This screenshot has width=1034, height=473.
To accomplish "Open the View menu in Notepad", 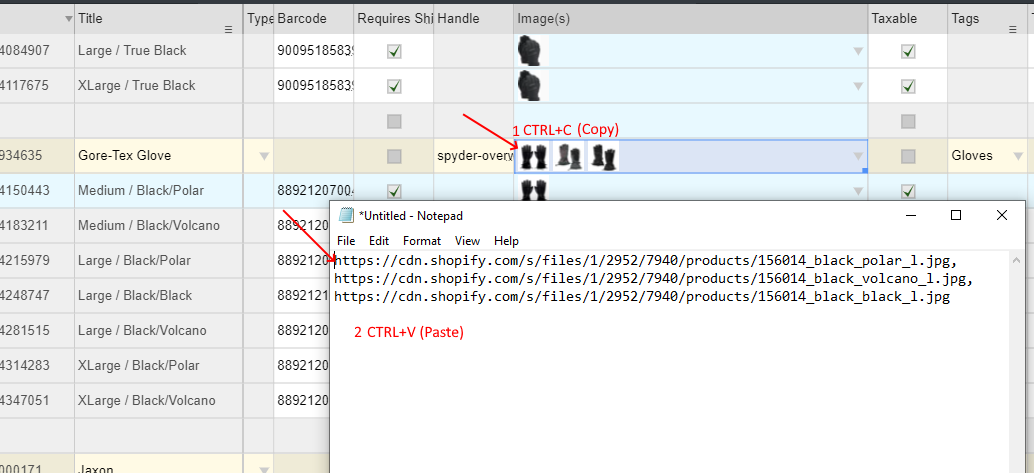I will click(467, 241).
